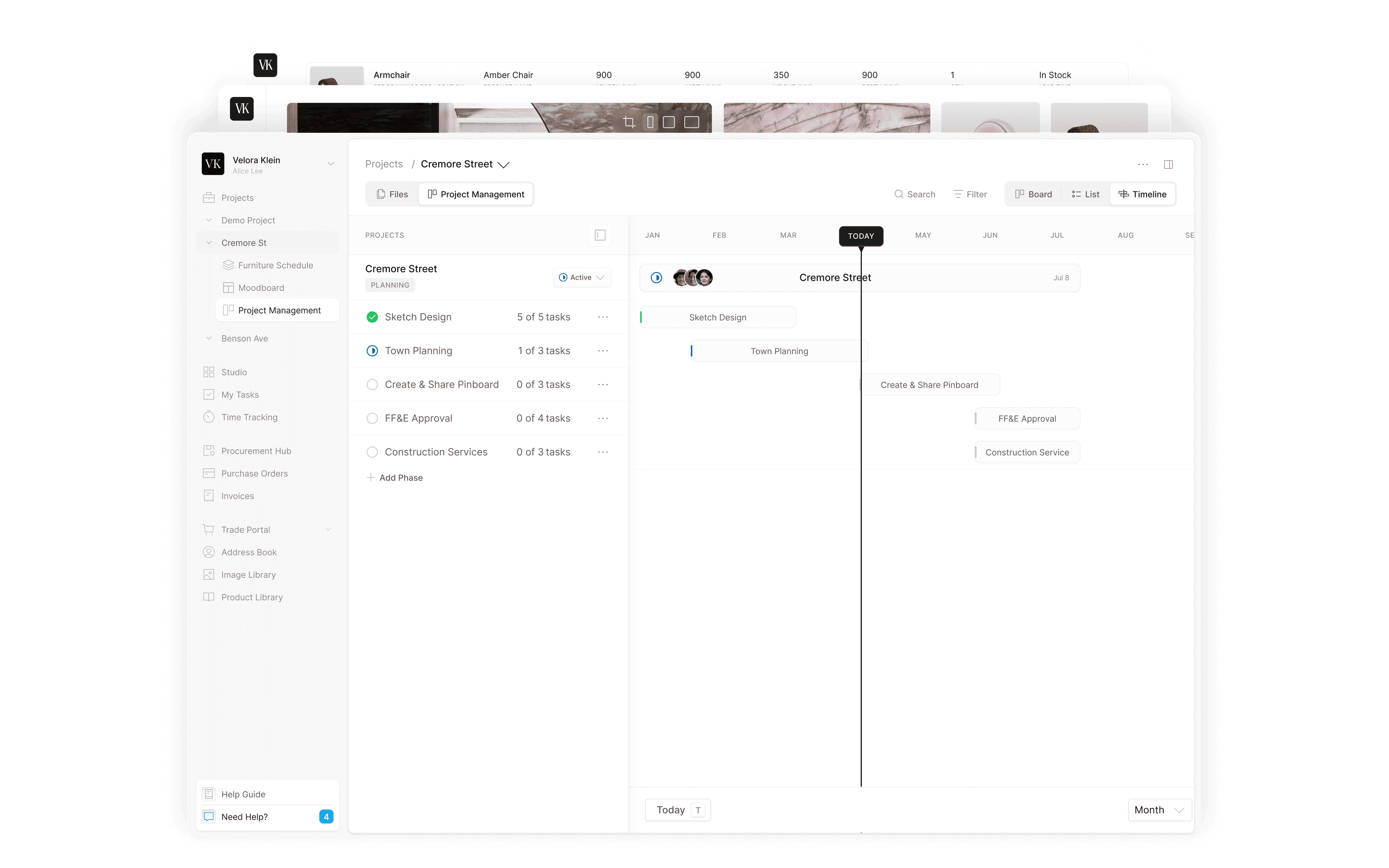Click the Create & Share Pinboard timeline bar
This screenshot has height=868, width=1389.
click(929, 384)
